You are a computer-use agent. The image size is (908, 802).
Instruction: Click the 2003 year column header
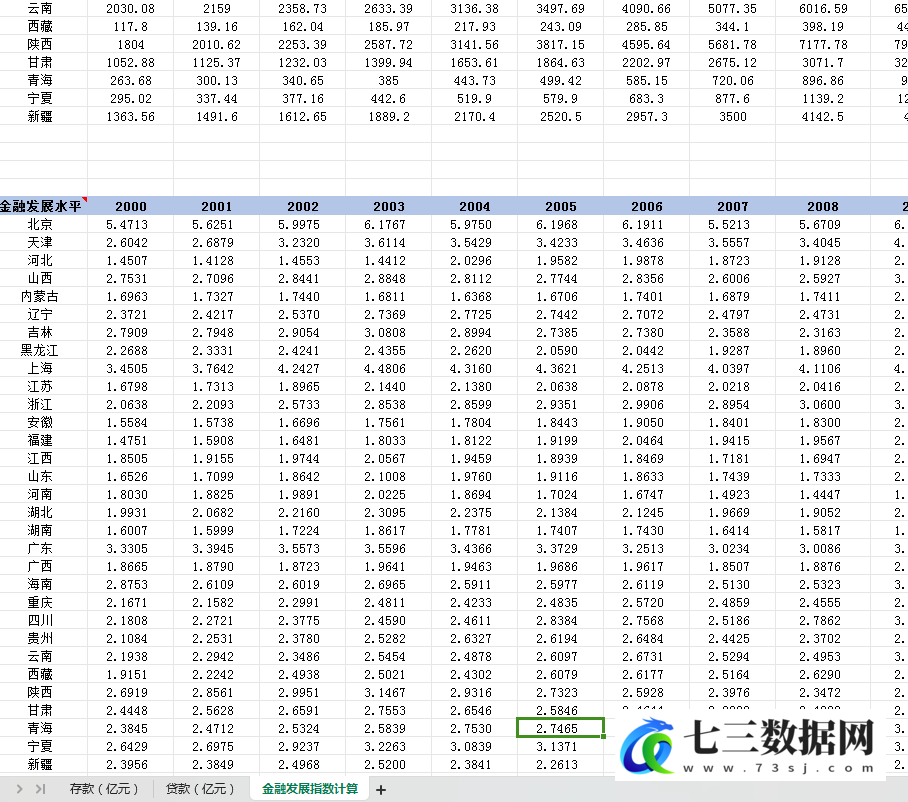coord(389,206)
